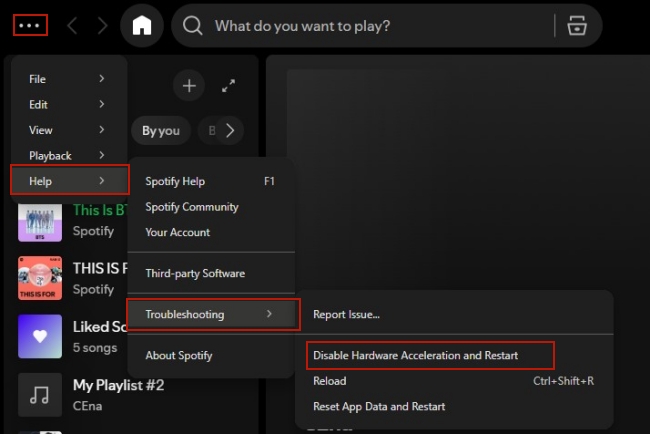This screenshot has height=434, width=650.
Task: Click the 5 songs label
Action: click(x=95, y=347)
